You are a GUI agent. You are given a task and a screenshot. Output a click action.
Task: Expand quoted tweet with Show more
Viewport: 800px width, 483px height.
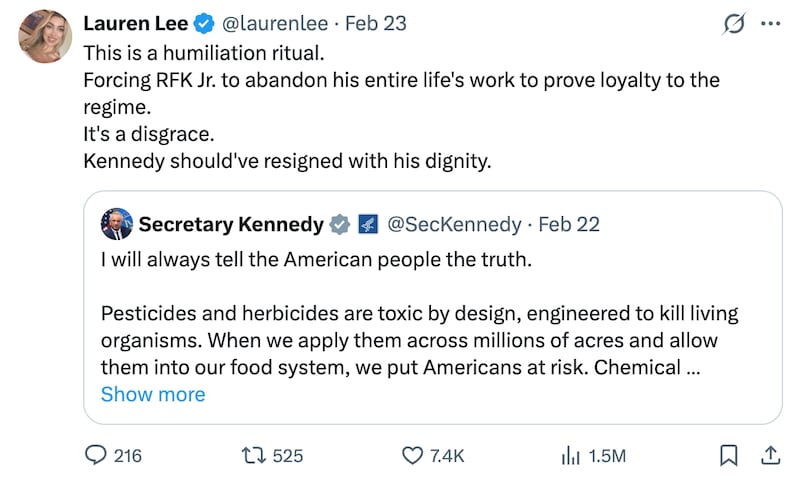153,394
